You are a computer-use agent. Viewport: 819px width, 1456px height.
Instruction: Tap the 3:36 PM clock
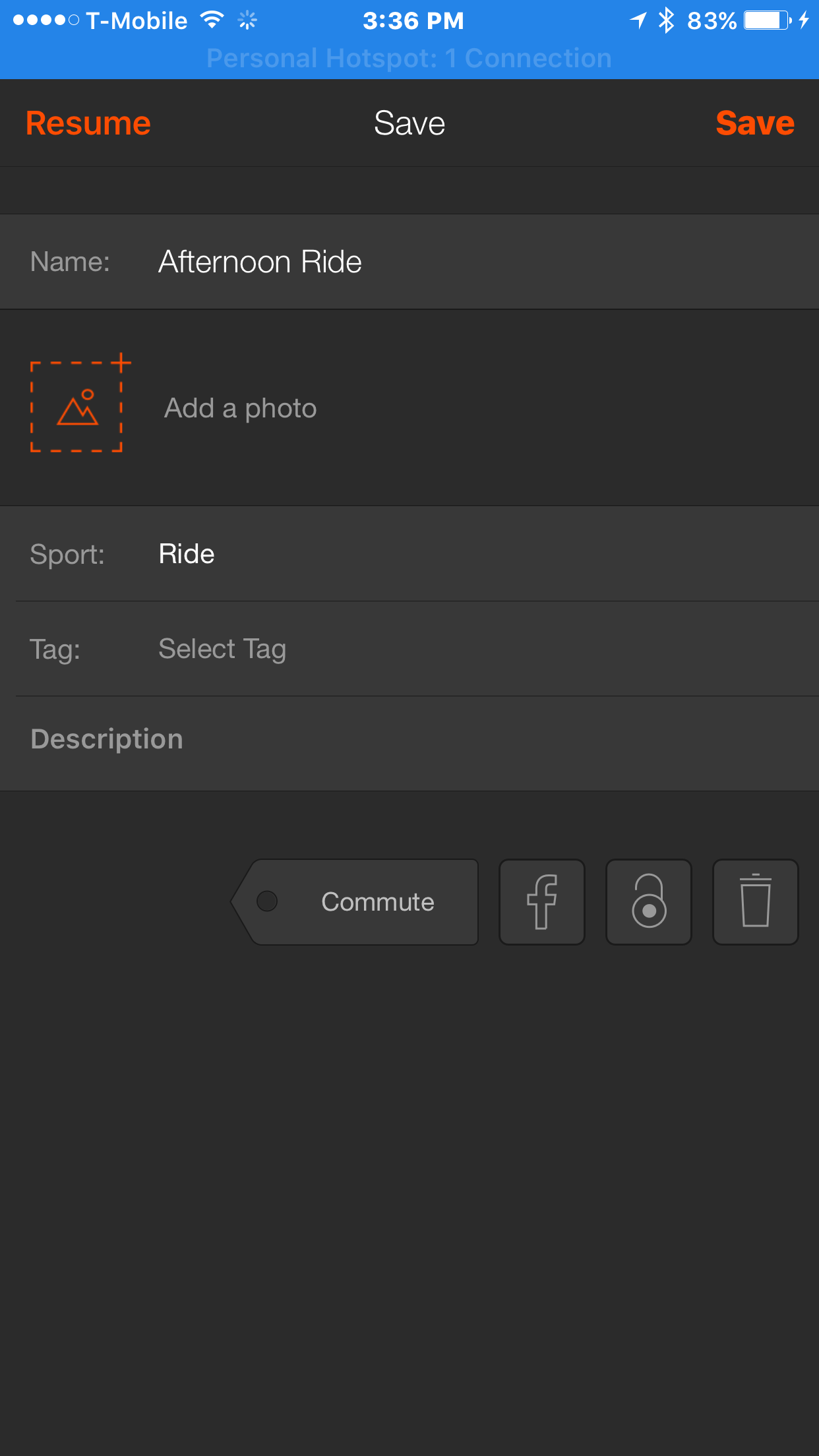coord(413,20)
